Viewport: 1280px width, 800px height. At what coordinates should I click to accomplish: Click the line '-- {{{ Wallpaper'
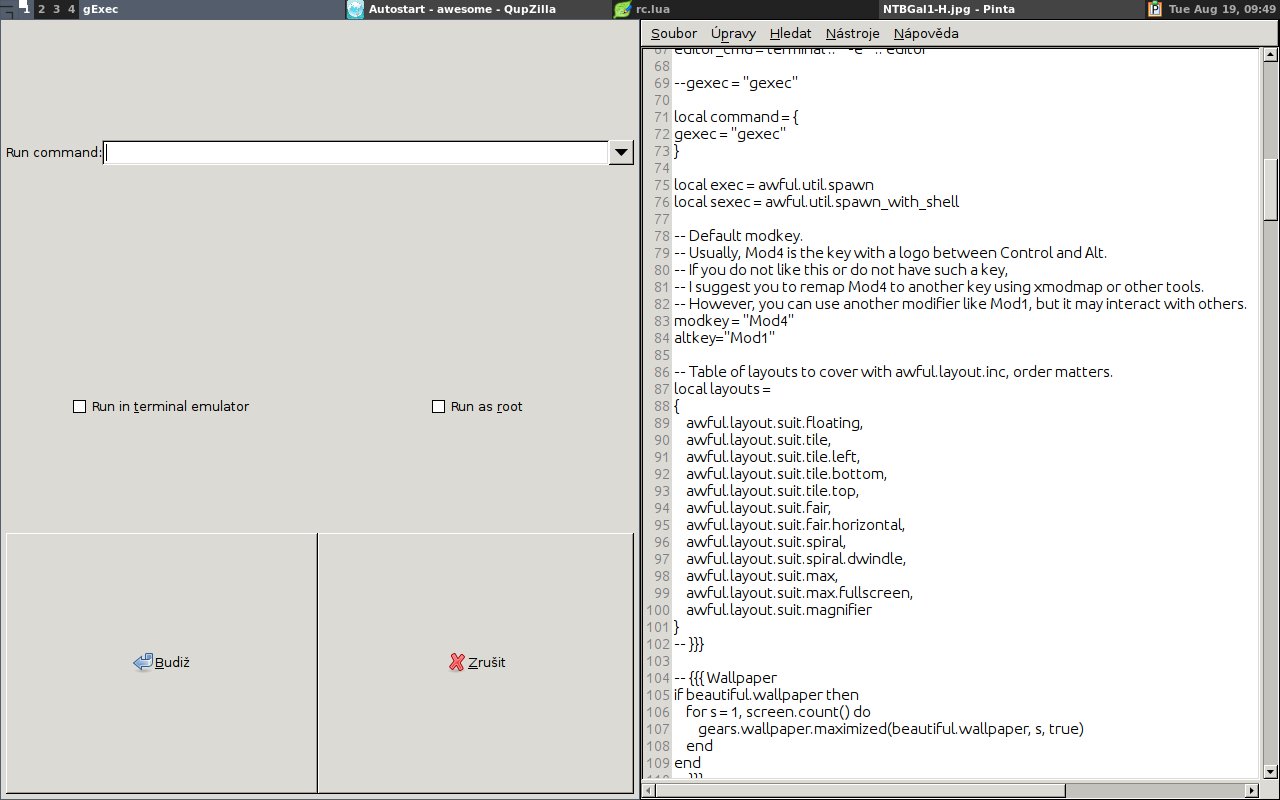click(x=725, y=678)
